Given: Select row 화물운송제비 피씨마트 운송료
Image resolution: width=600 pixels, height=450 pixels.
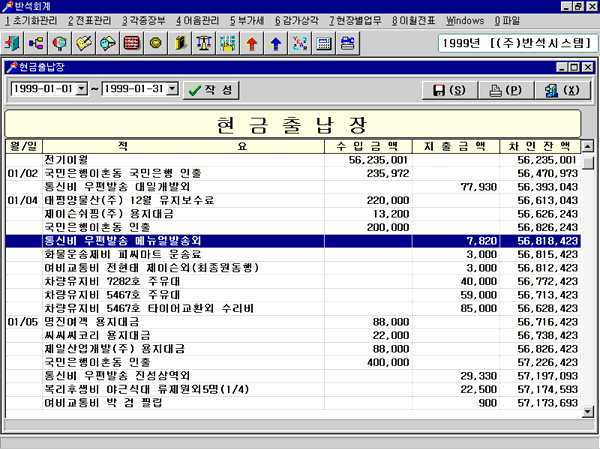Looking at the screenshot, I should pyautogui.click(x=293, y=254).
